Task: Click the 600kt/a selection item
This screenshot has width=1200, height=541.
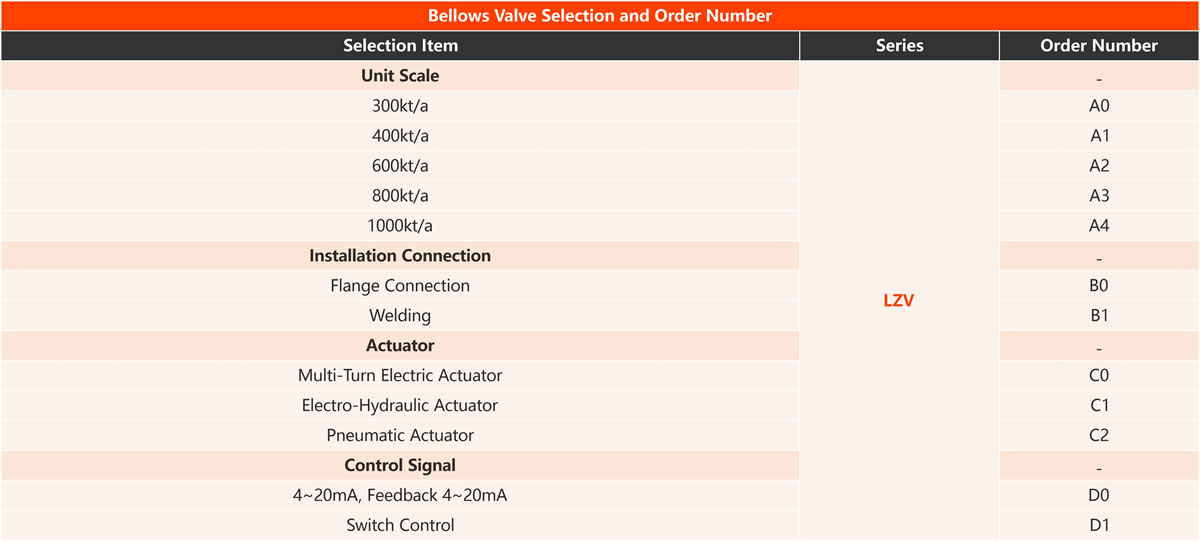Action: pos(400,166)
